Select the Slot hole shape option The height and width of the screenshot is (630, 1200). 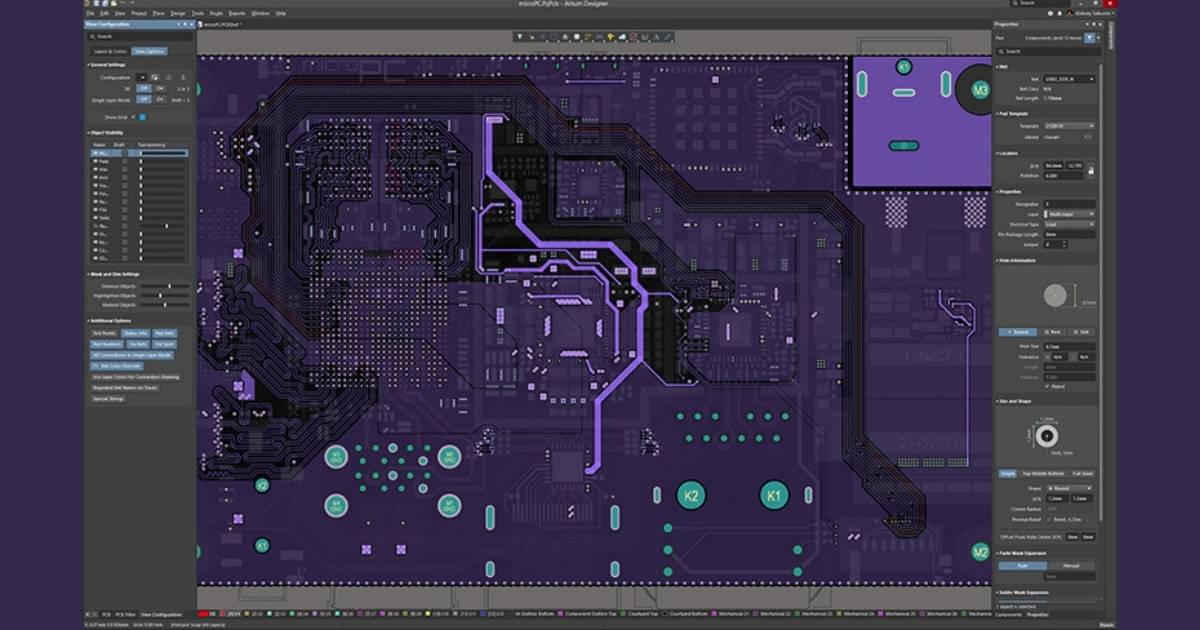click(1083, 332)
